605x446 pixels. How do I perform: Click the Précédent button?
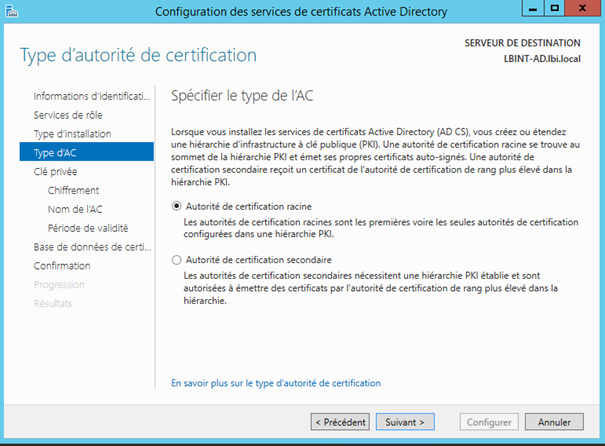(x=340, y=422)
